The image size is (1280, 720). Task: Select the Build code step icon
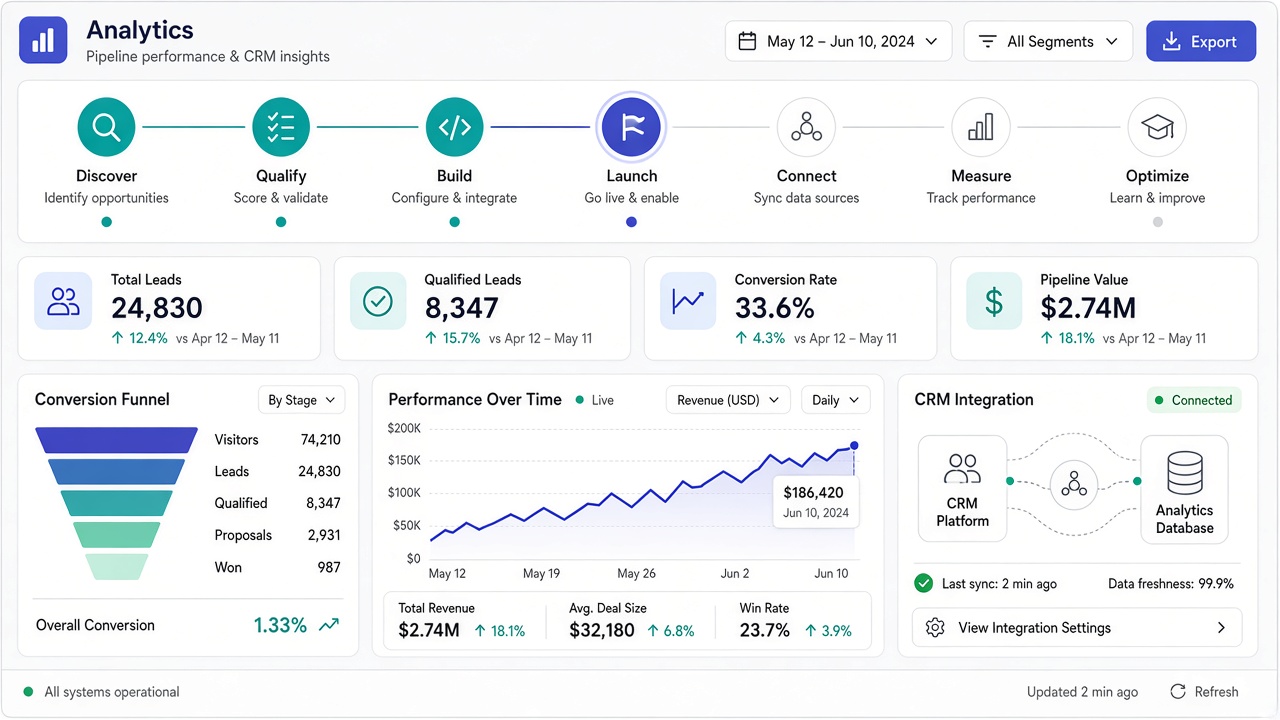pyautogui.click(x=455, y=127)
